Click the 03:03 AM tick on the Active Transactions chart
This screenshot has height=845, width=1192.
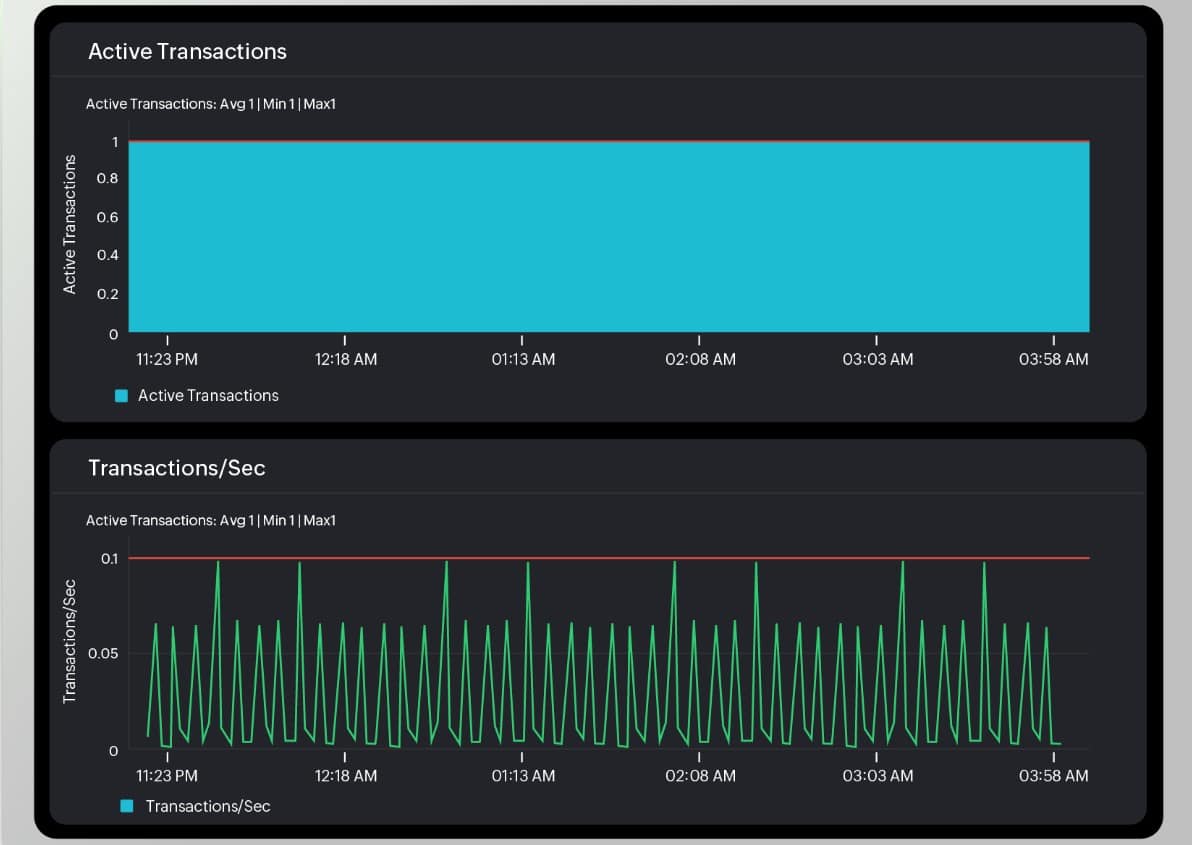pyautogui.click(x=877, y=359)
